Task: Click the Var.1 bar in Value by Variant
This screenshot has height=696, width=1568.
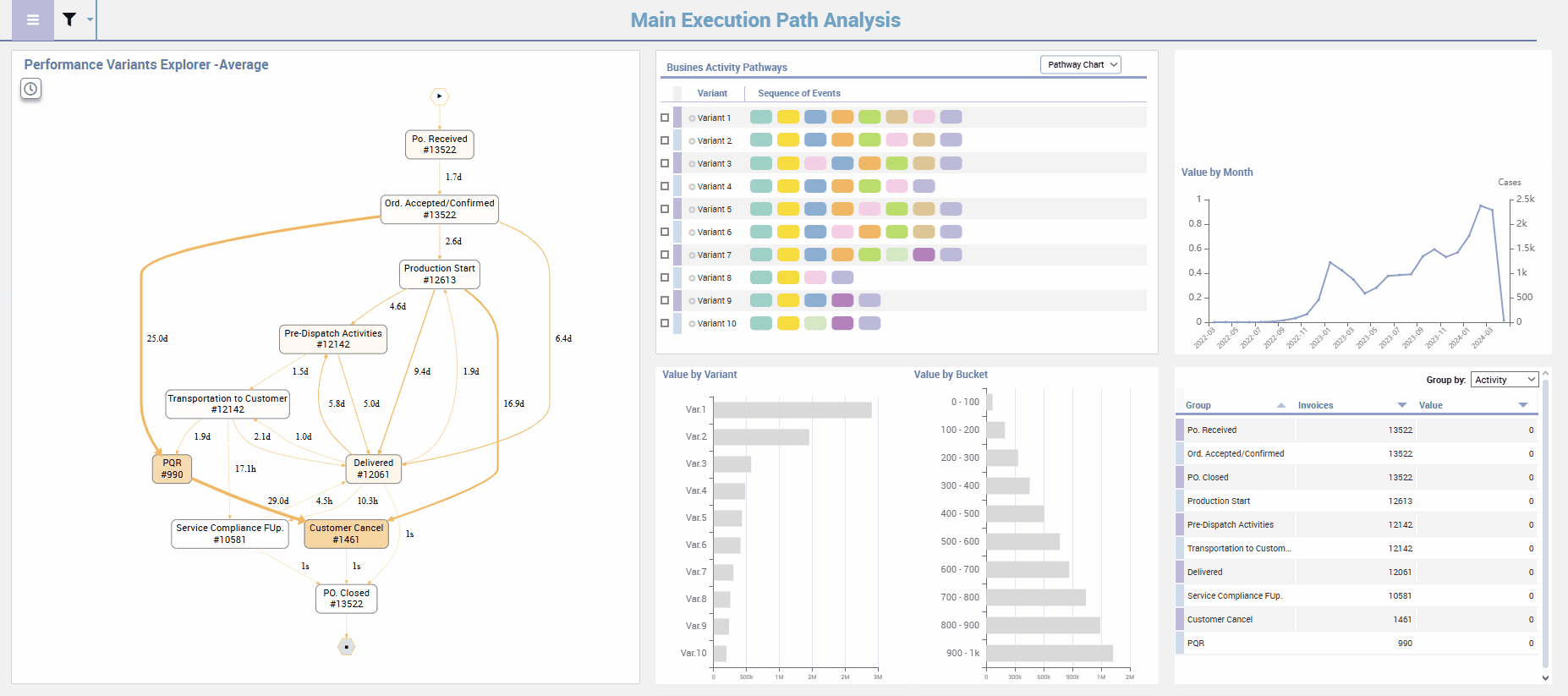Action: [x=792, y=409]
